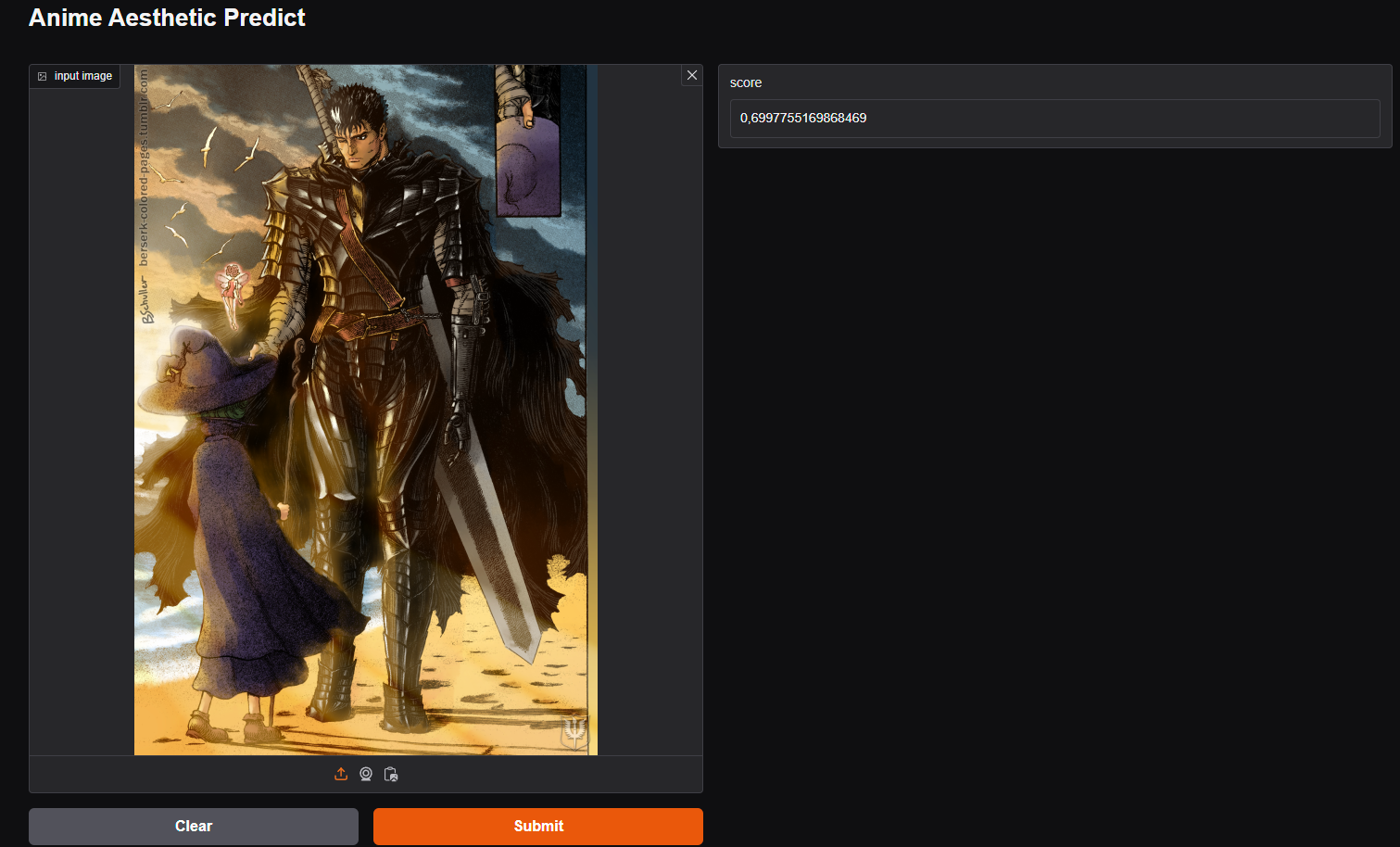
Task: Click the image icon beside 'input image'
Action: (43, 76)
